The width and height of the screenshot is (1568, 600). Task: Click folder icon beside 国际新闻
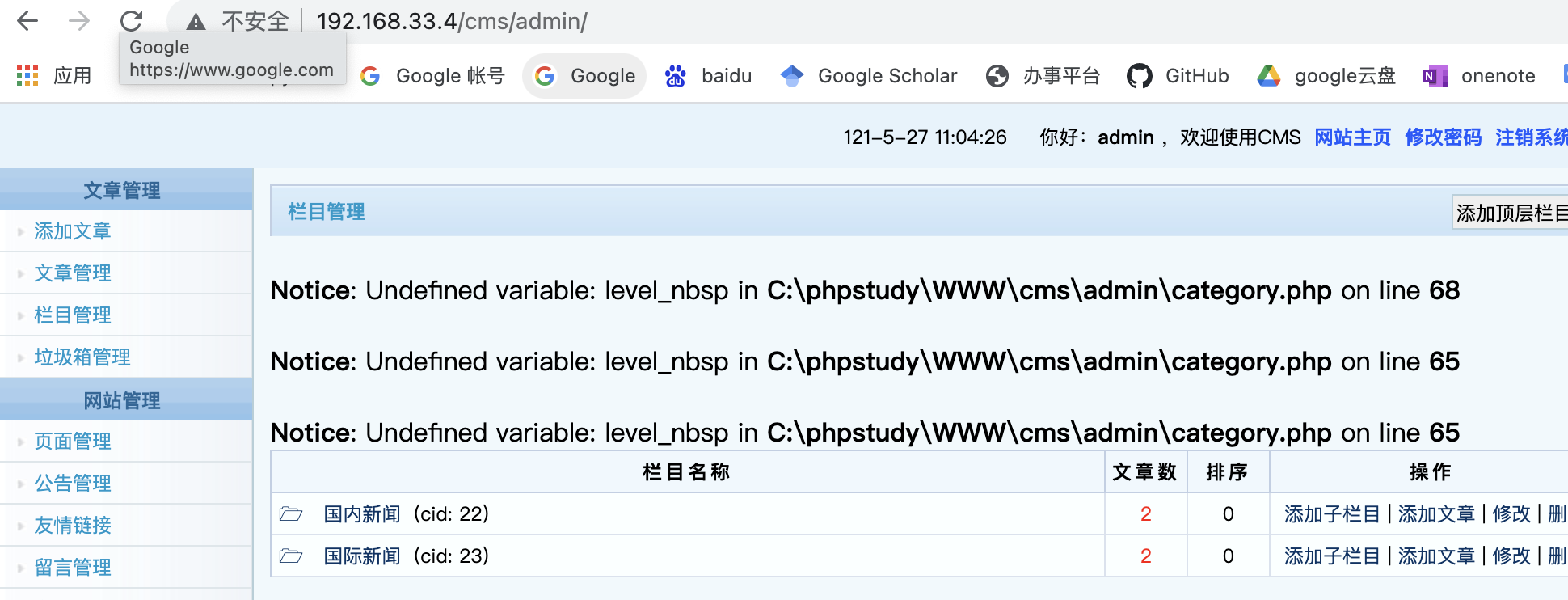(291, 556)
